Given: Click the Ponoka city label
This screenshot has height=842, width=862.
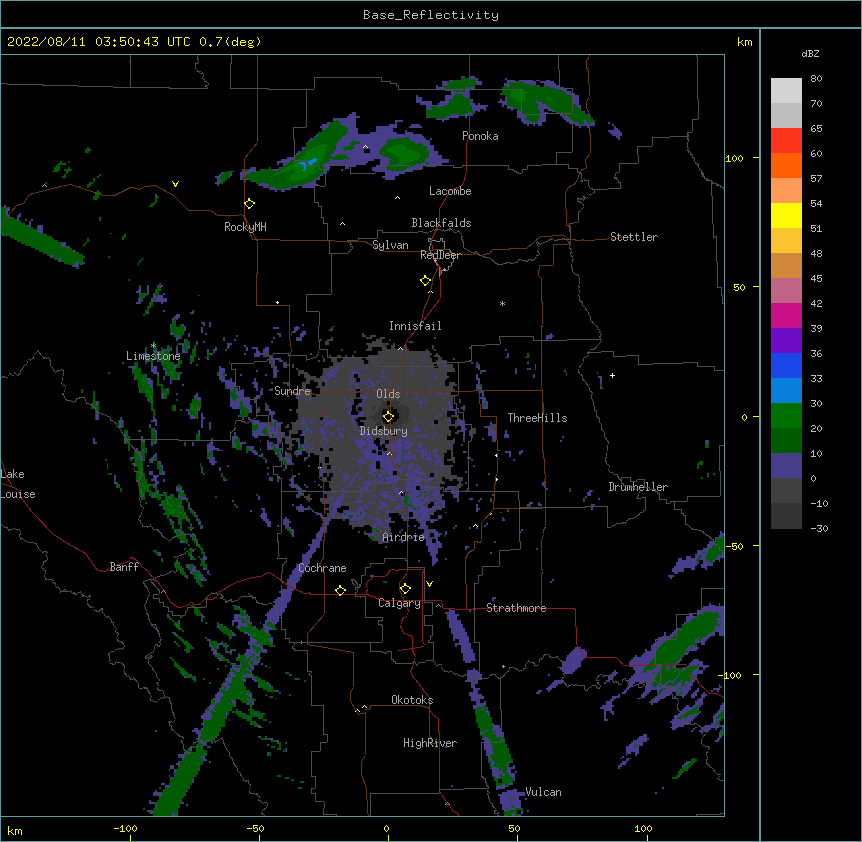Looking at the screenshot, I should coord(480,136).
